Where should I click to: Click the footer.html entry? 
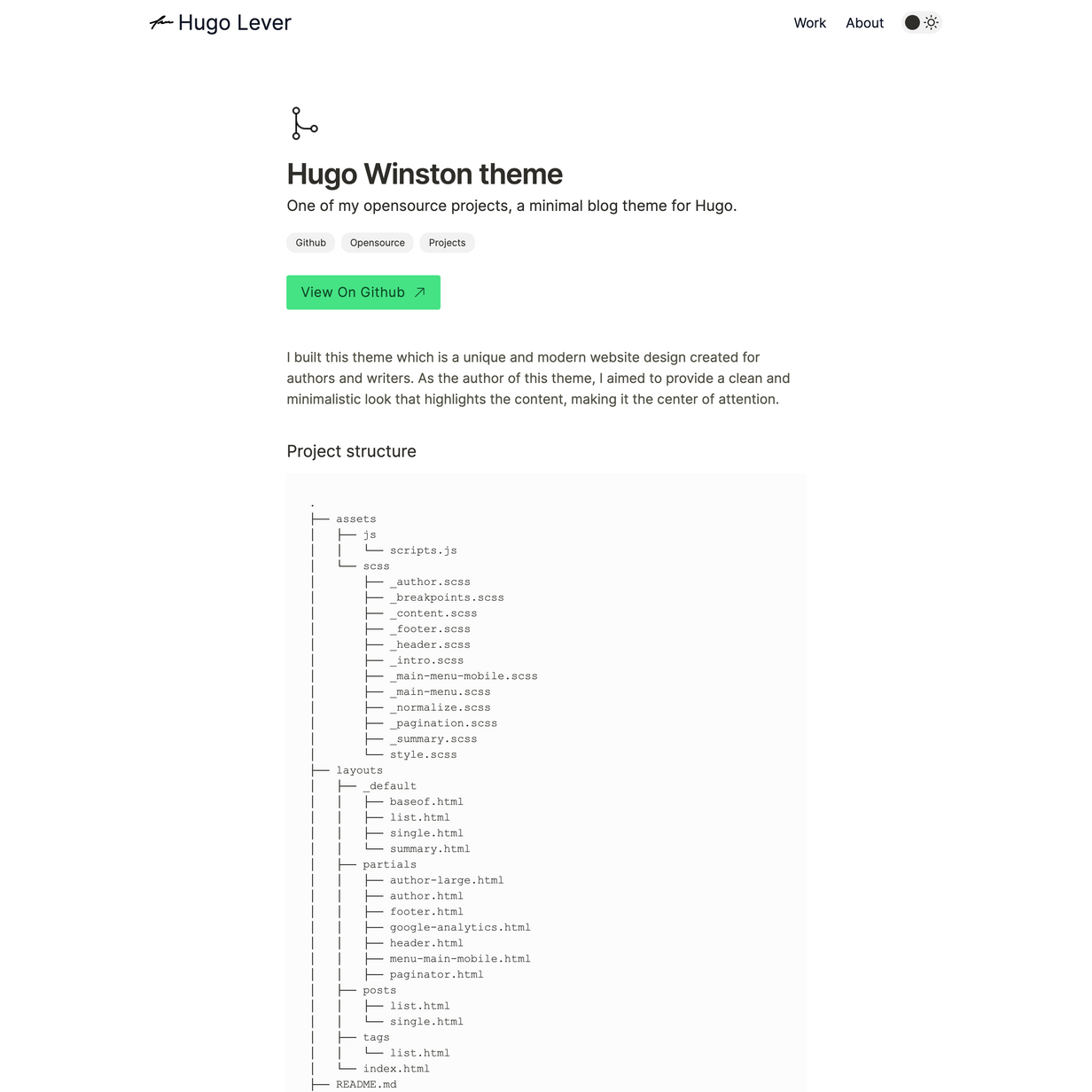click(426, 912)
